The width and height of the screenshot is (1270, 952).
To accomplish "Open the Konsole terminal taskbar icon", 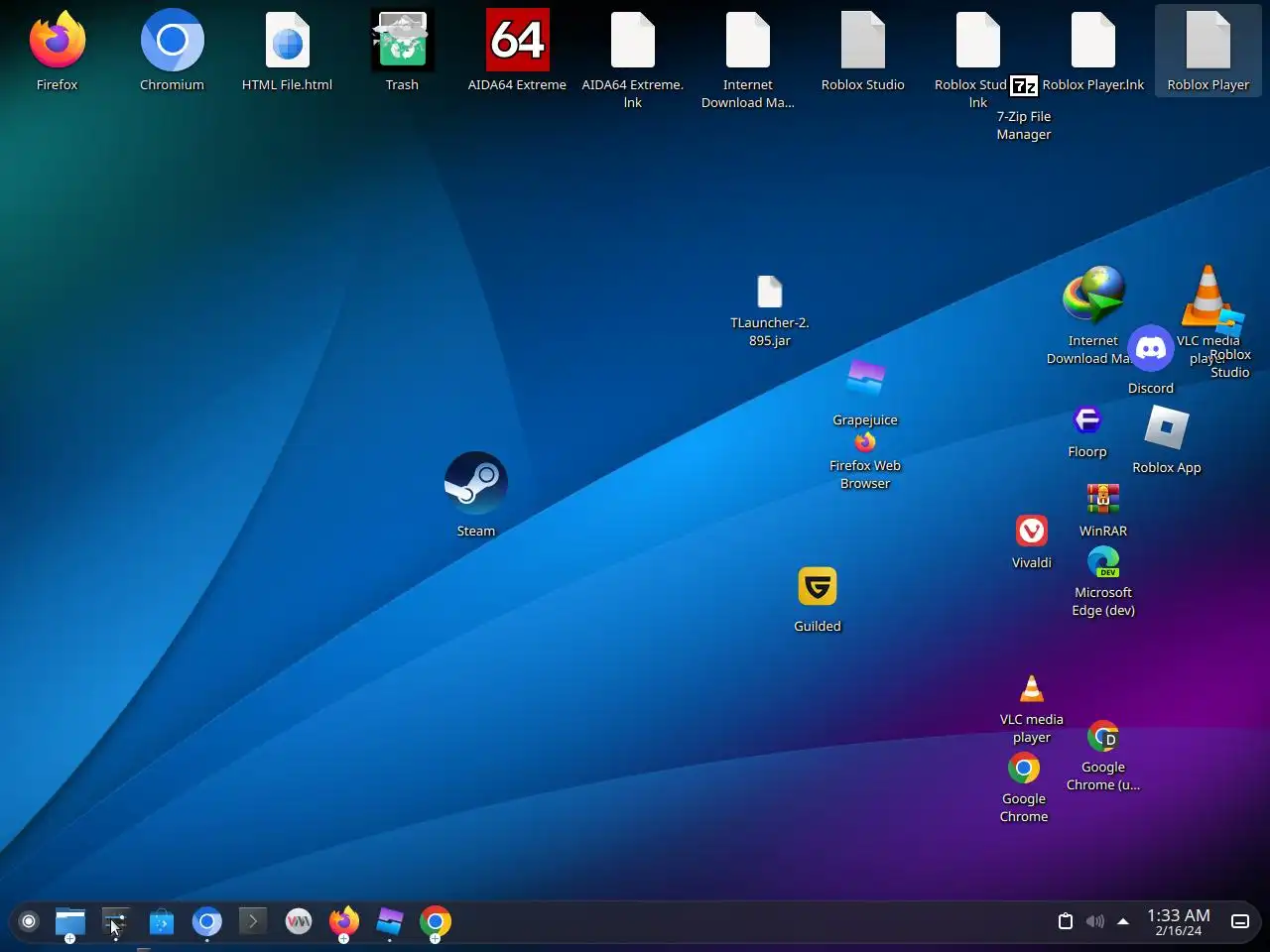I will (x=253, y=922).
